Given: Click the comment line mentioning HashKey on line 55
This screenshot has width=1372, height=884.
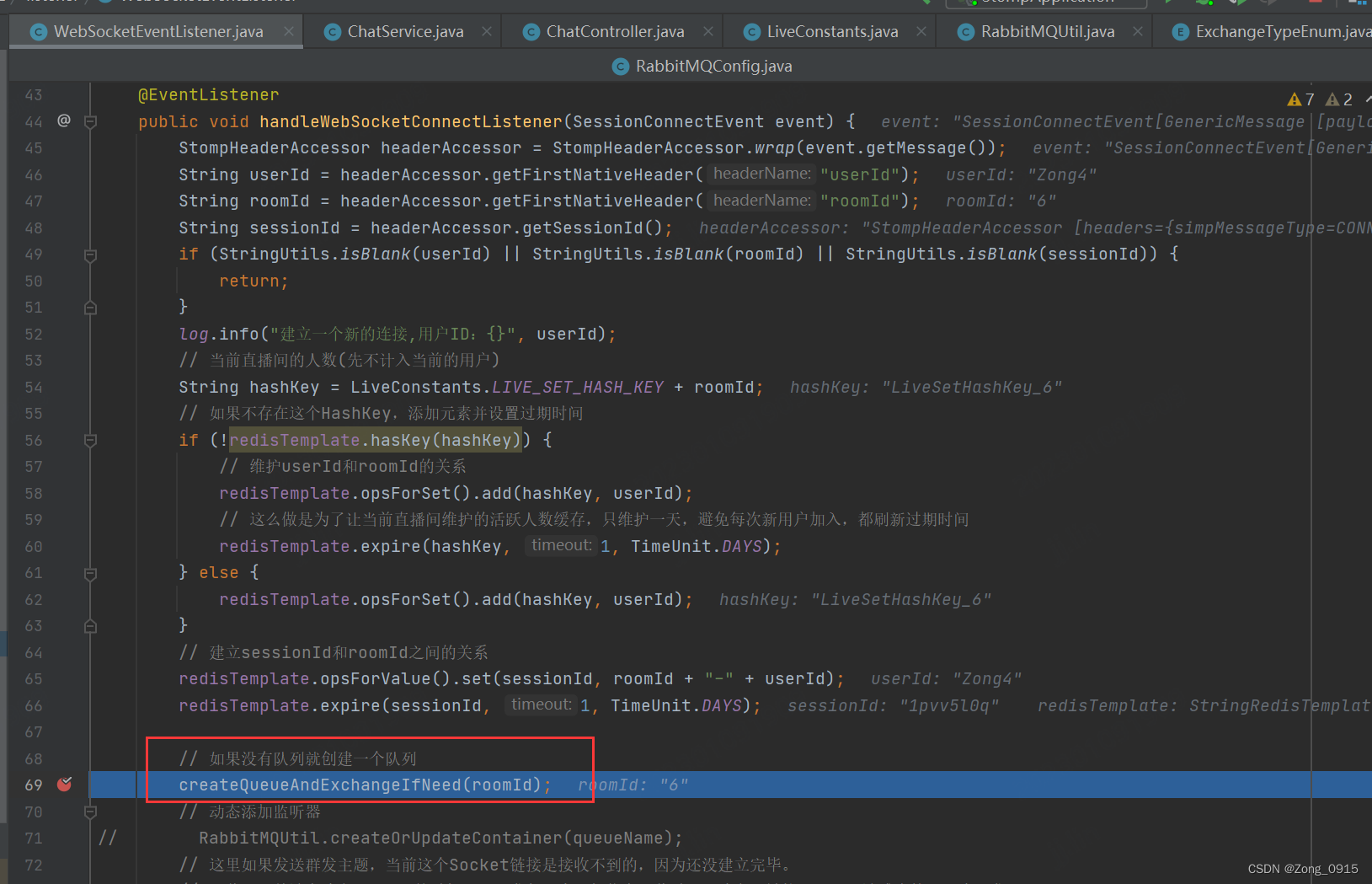Looking at the screenshot, I should point(381,414).
